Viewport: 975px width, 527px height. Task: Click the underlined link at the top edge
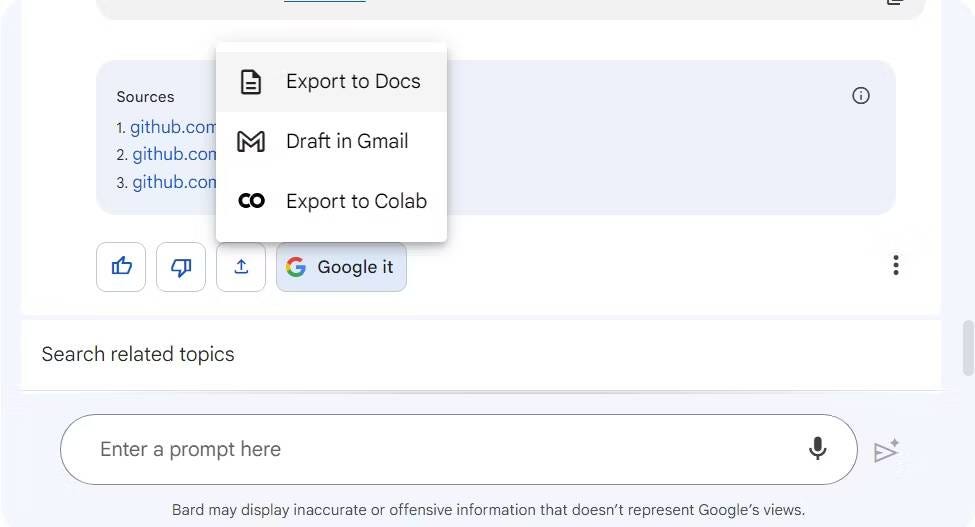click(x=324, y=1)
